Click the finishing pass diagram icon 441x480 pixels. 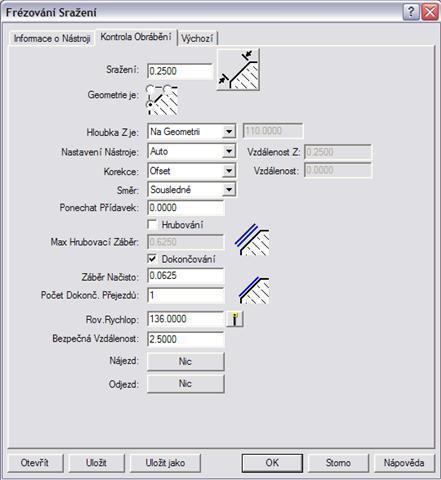[254, 290]
